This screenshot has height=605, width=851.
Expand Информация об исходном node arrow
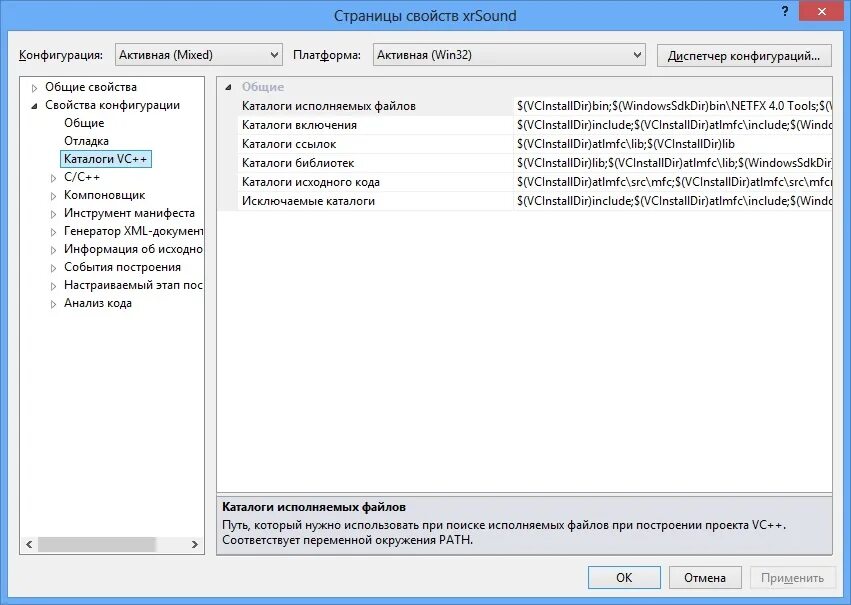(x=53, y=250)
